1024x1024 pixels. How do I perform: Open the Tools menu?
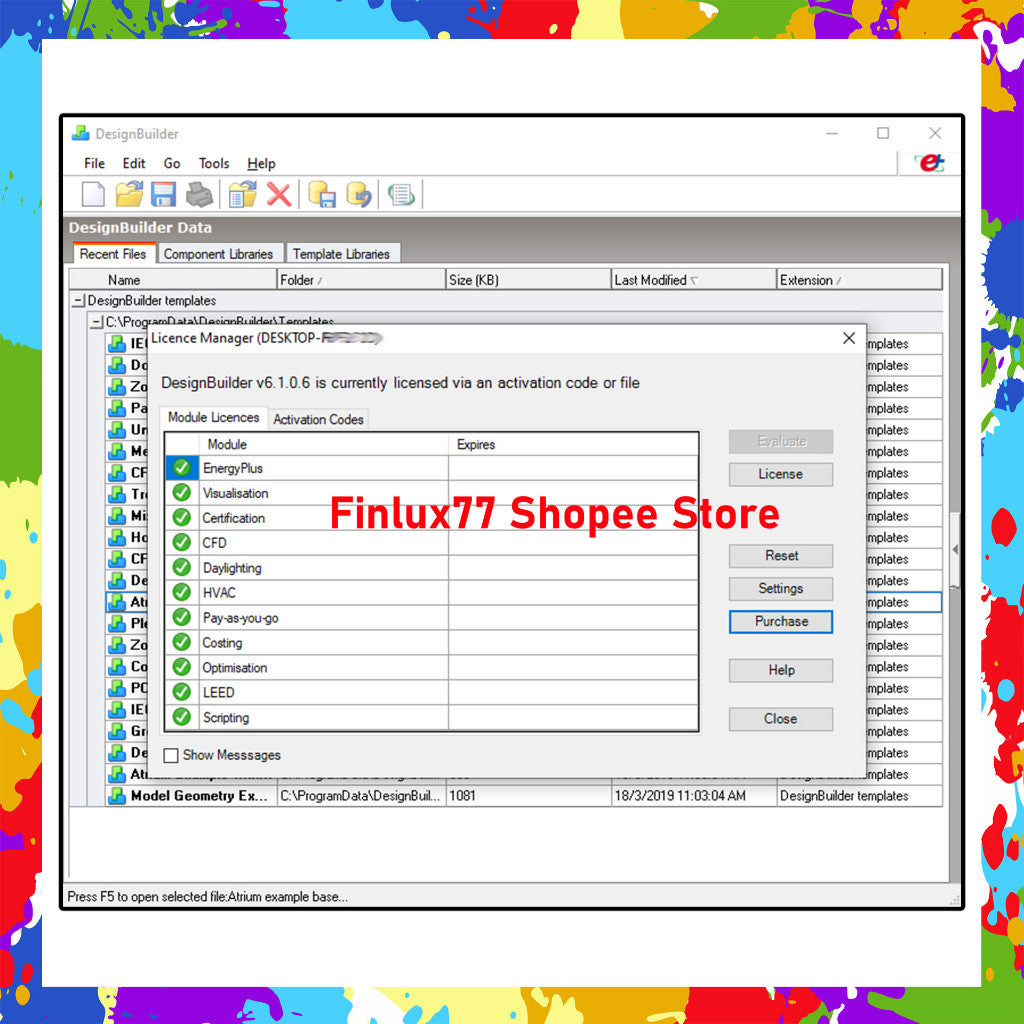[213, 163]
